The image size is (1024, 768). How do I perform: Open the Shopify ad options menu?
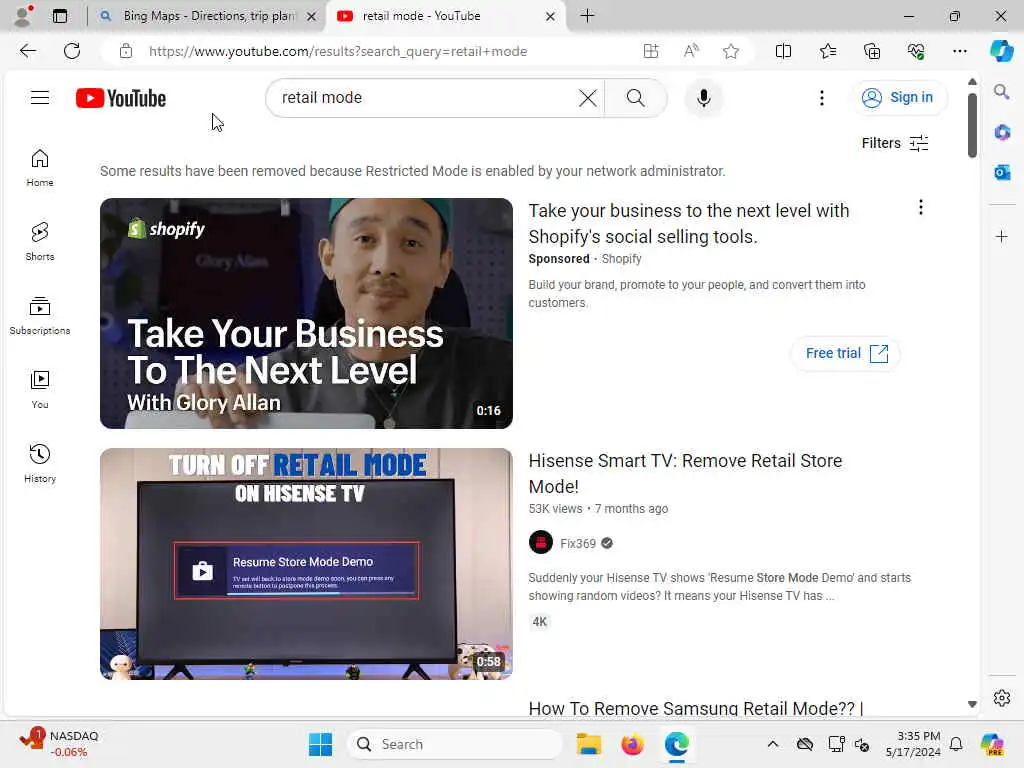click(920, 207)
